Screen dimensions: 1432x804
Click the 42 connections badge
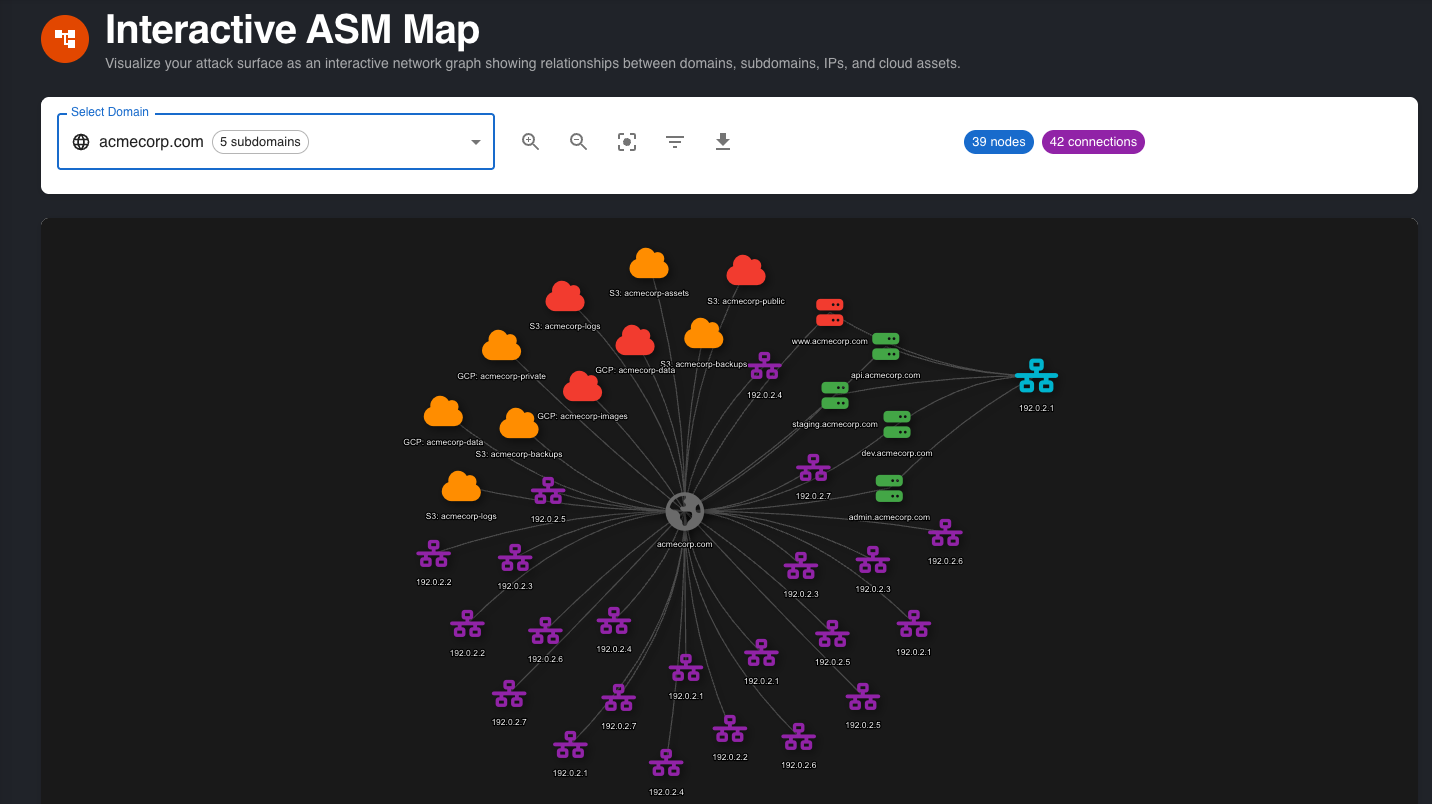1093,142
